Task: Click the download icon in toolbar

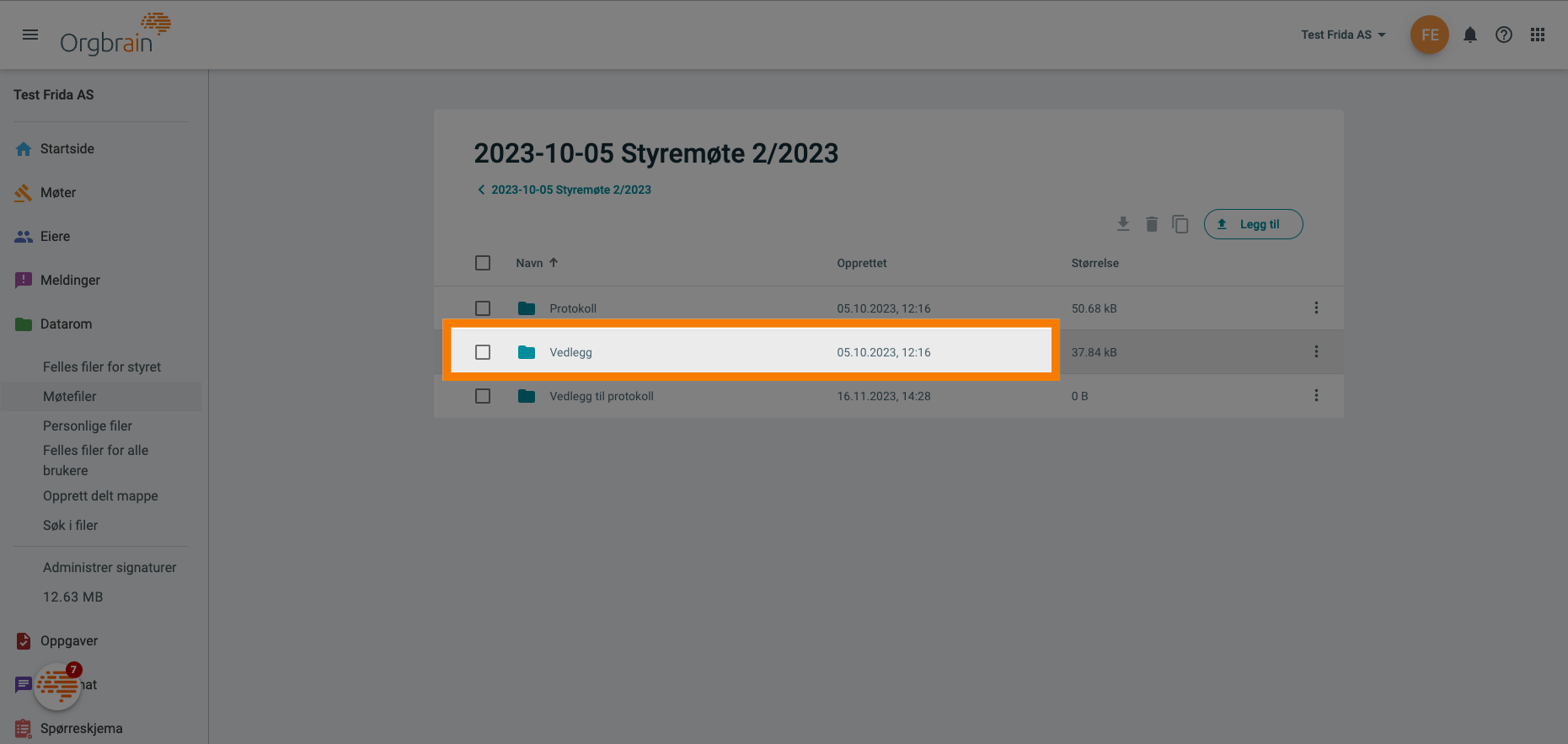Action: (1123, 224)
